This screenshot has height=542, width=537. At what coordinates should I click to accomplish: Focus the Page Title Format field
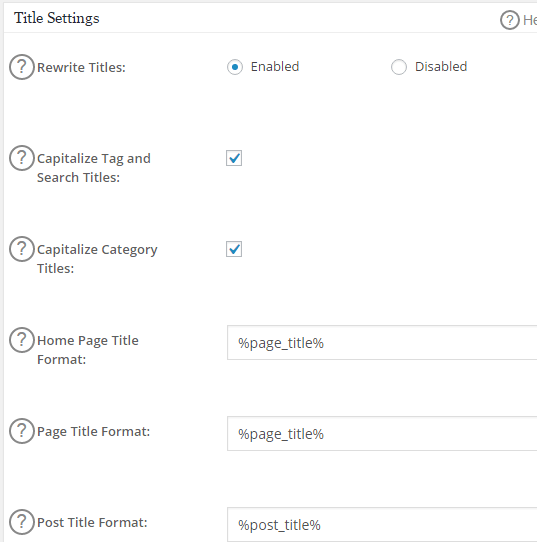pyautogui.click(x=382, y=433)
